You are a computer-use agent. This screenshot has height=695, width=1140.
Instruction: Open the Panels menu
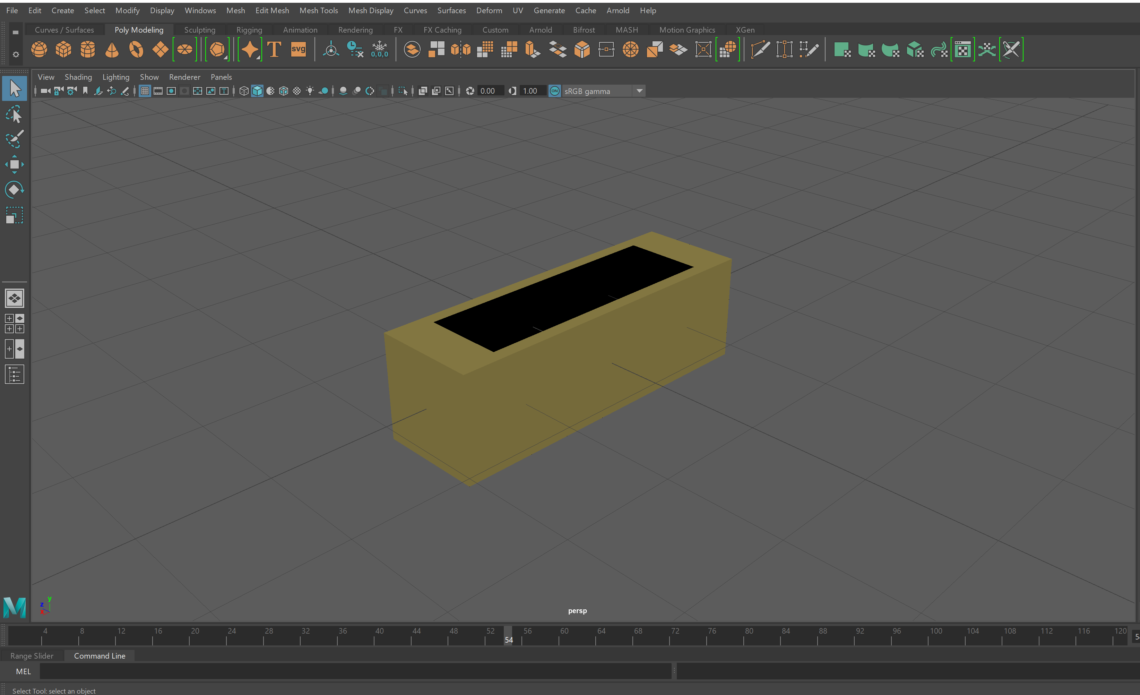coord(221,77)
